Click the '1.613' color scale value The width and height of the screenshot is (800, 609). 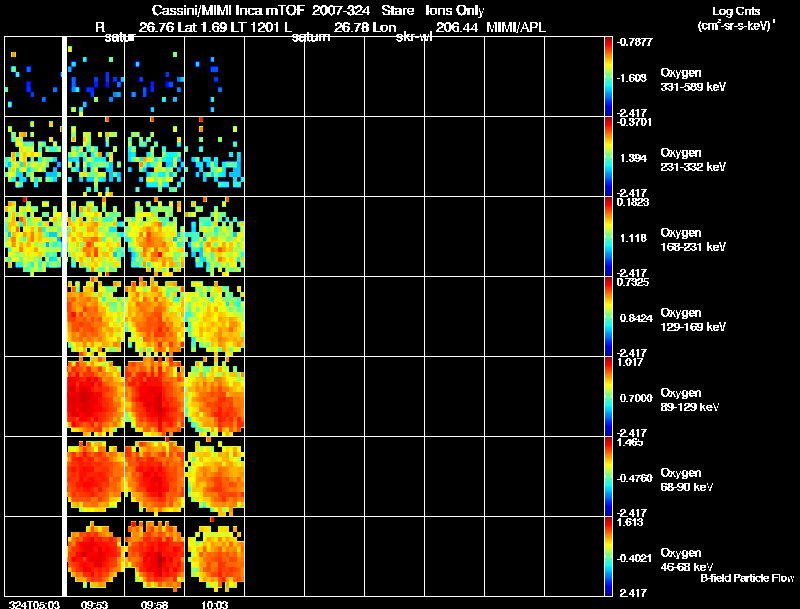coord(630,522)
